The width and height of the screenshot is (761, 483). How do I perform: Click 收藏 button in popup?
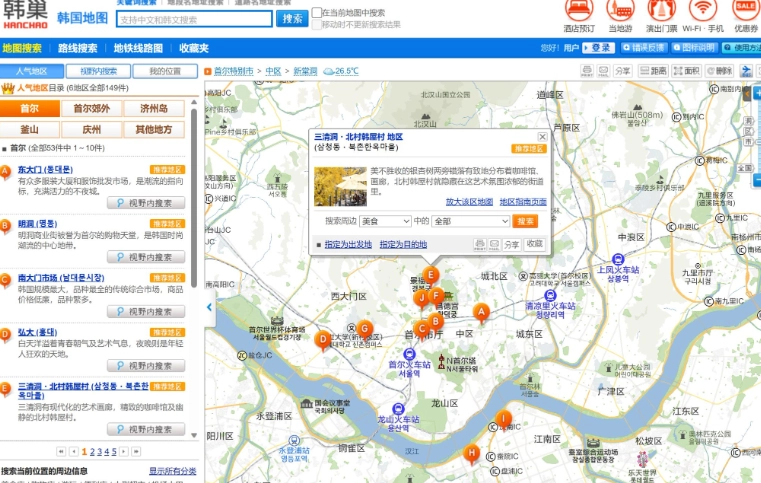[534, 244]
